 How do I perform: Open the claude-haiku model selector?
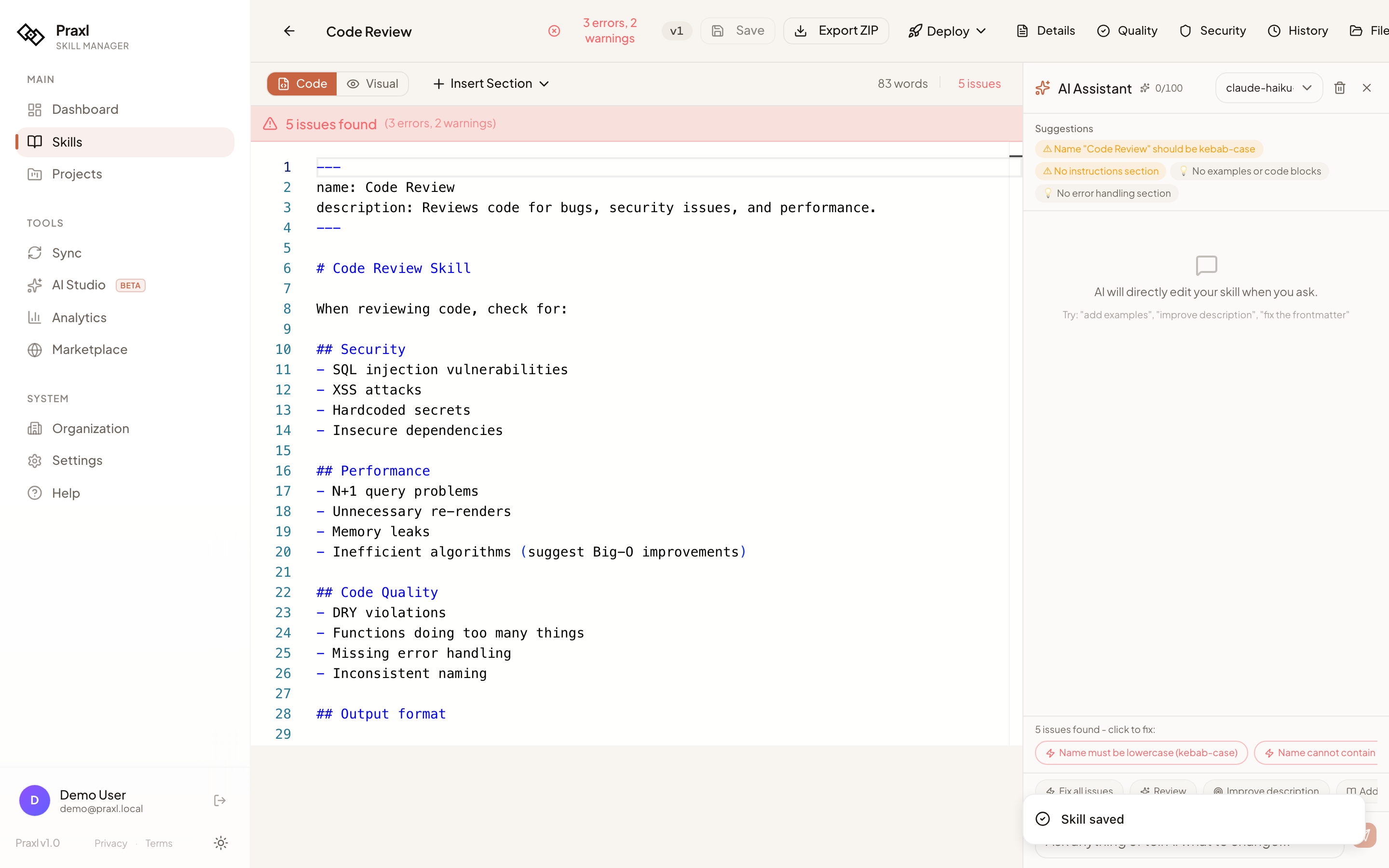(1268, 88)
